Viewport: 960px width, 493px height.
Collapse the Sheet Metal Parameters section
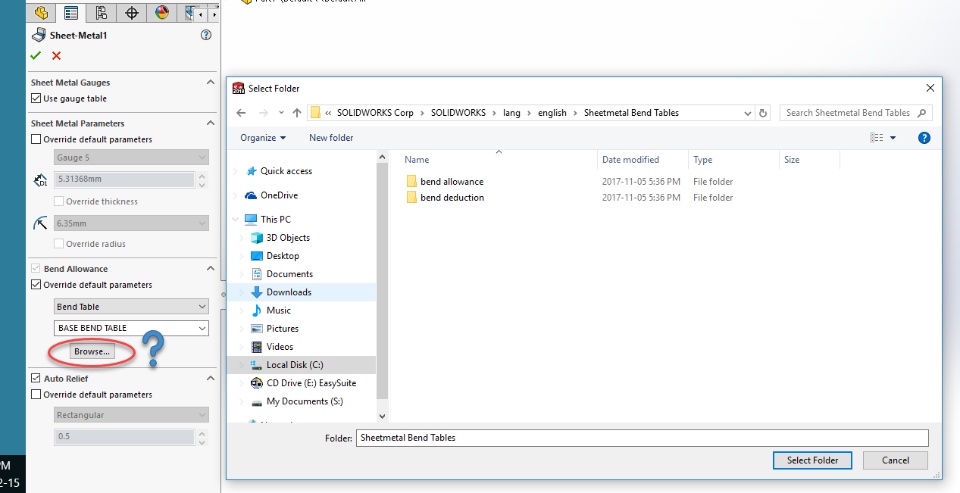(x=210, y=123)
